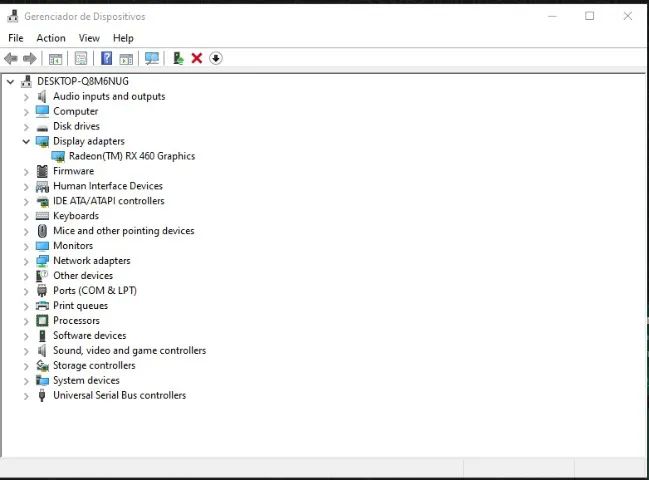Open the Help menu
The image size is (649, 480).
coord(123,38)
